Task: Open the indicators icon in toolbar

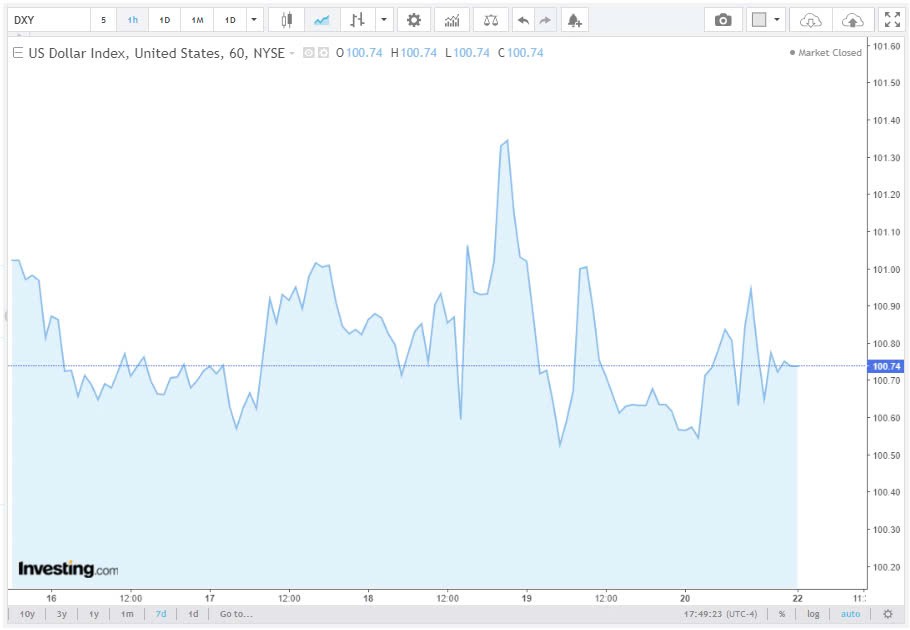Action: (x=452, y=20)
